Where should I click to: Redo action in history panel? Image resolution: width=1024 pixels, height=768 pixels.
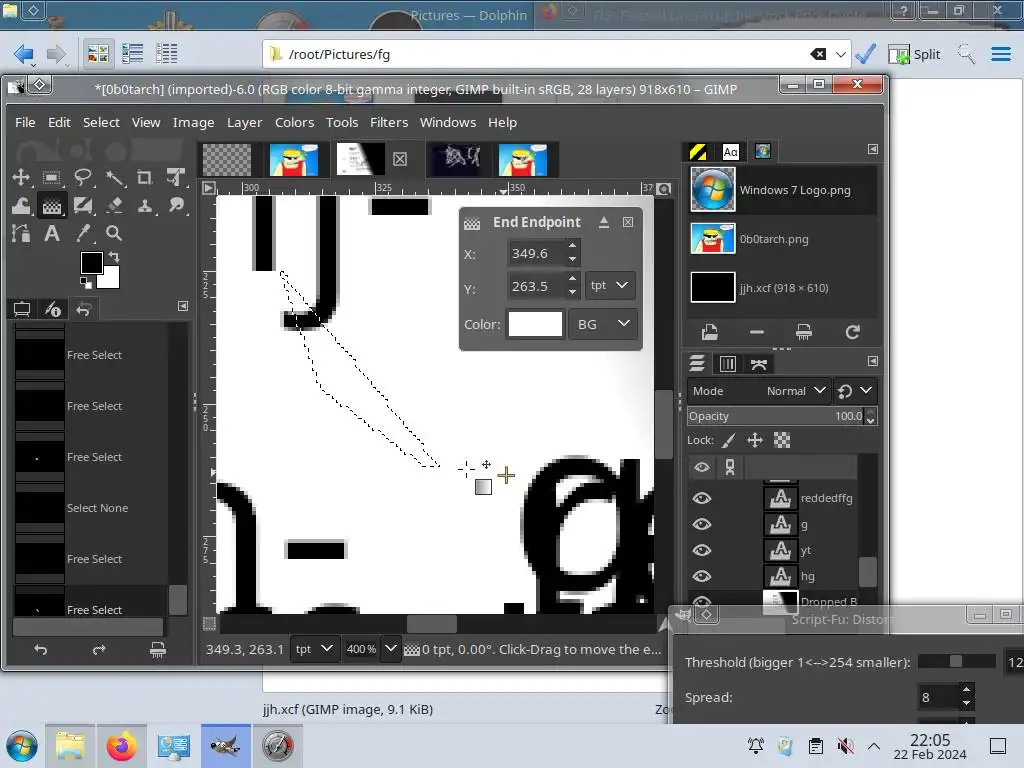pos(99,649)
